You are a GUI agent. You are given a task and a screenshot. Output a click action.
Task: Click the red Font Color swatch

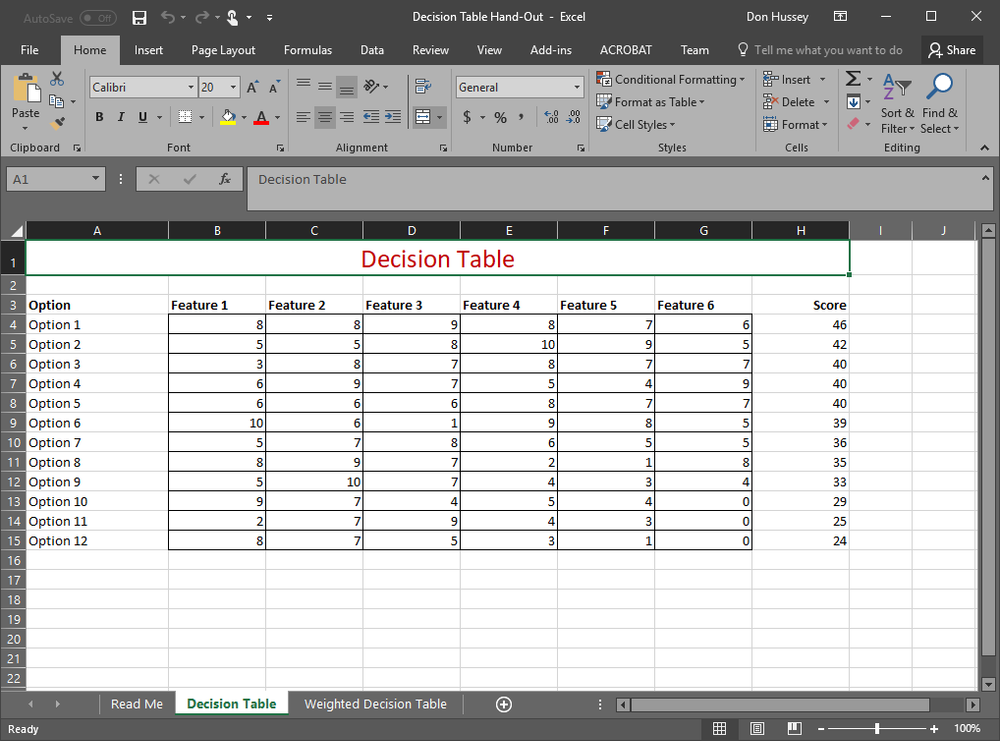(x=261, y=117)
